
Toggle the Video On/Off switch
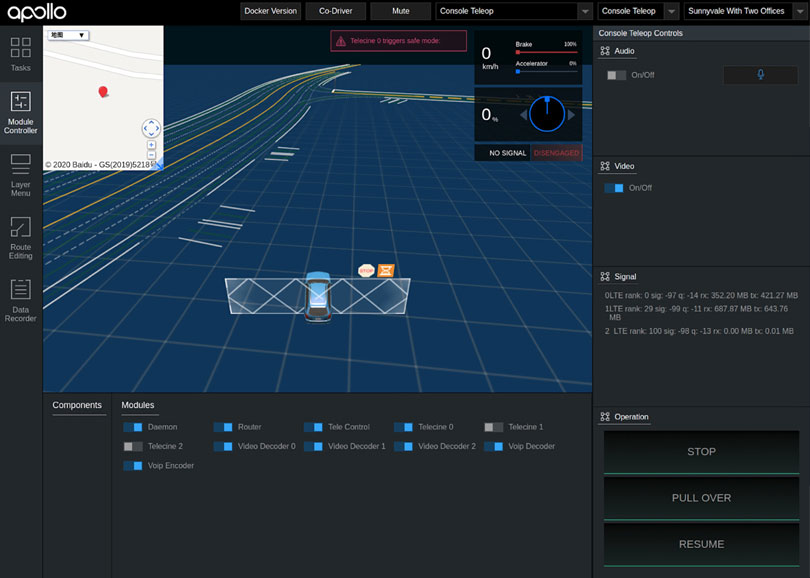[x=614, y=188]
